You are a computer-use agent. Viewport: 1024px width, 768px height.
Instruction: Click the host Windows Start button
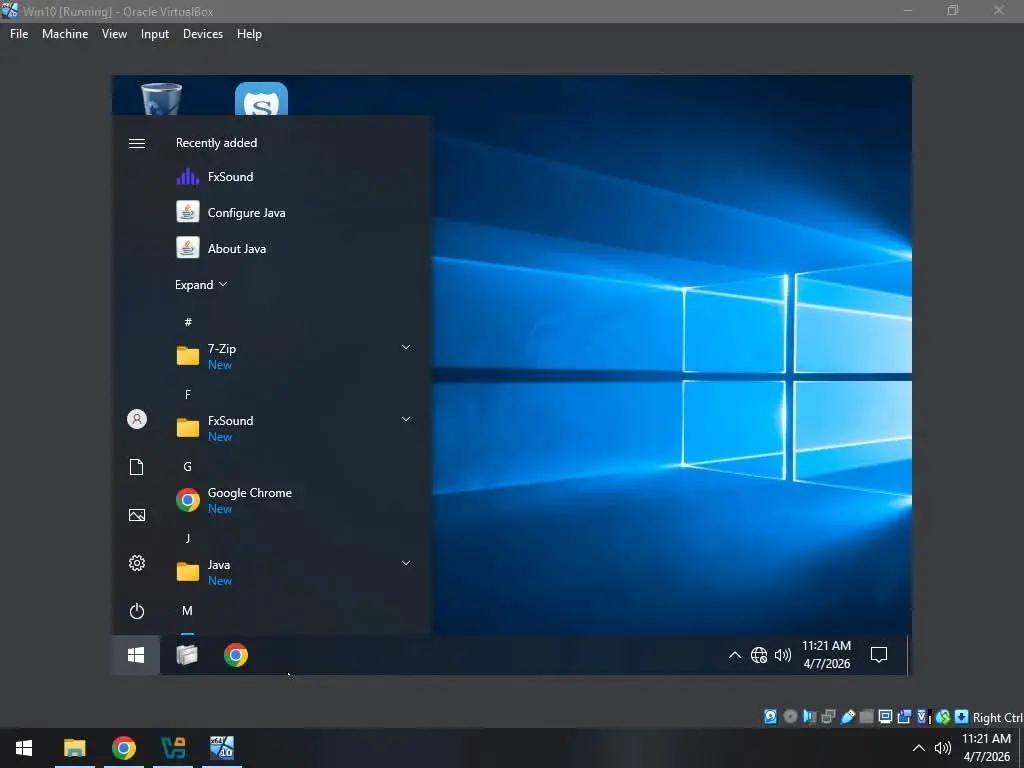[24, 748]
